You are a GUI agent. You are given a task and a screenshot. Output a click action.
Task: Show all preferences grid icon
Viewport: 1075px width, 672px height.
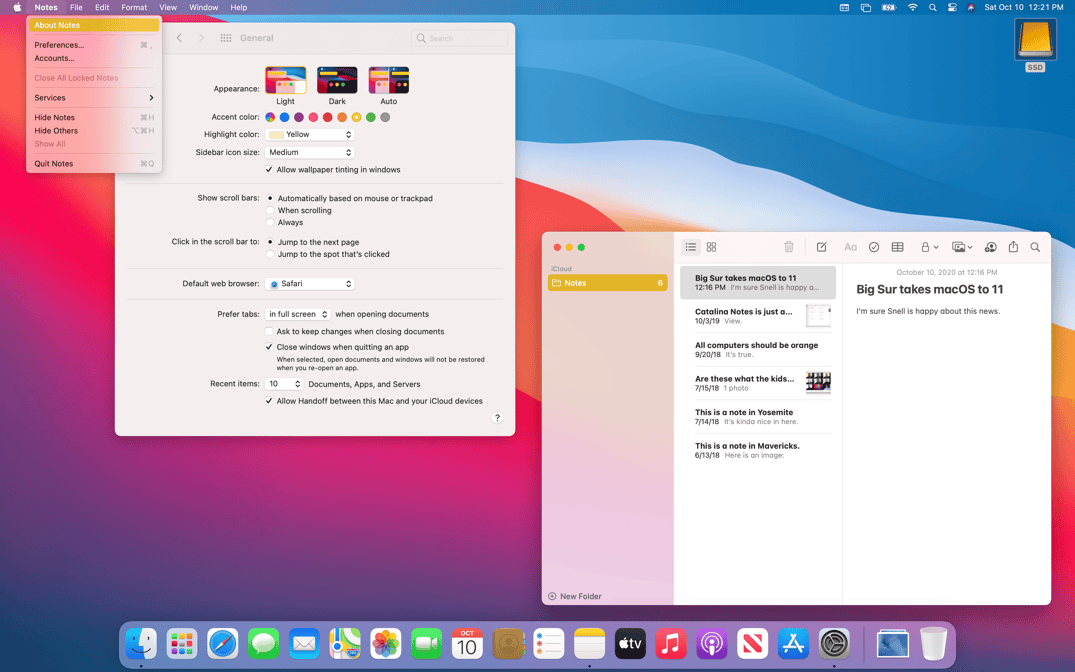coord(226,38)
